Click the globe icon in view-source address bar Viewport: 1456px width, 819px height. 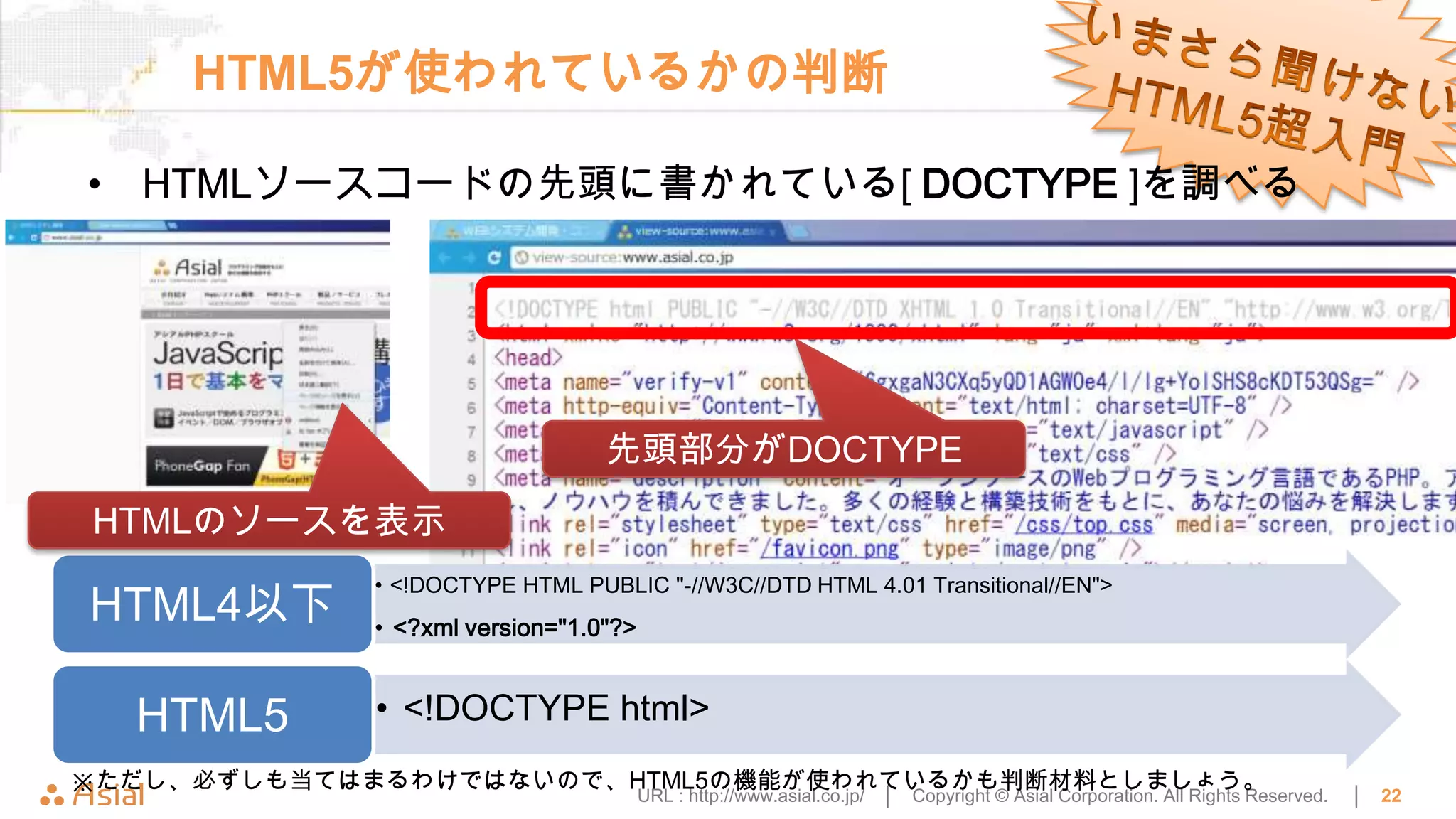tap(522, 257)
